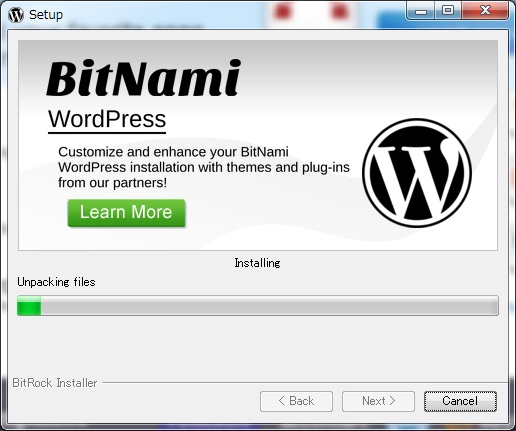
Task: Click the disabled Back button
Action: coord(296,401)
